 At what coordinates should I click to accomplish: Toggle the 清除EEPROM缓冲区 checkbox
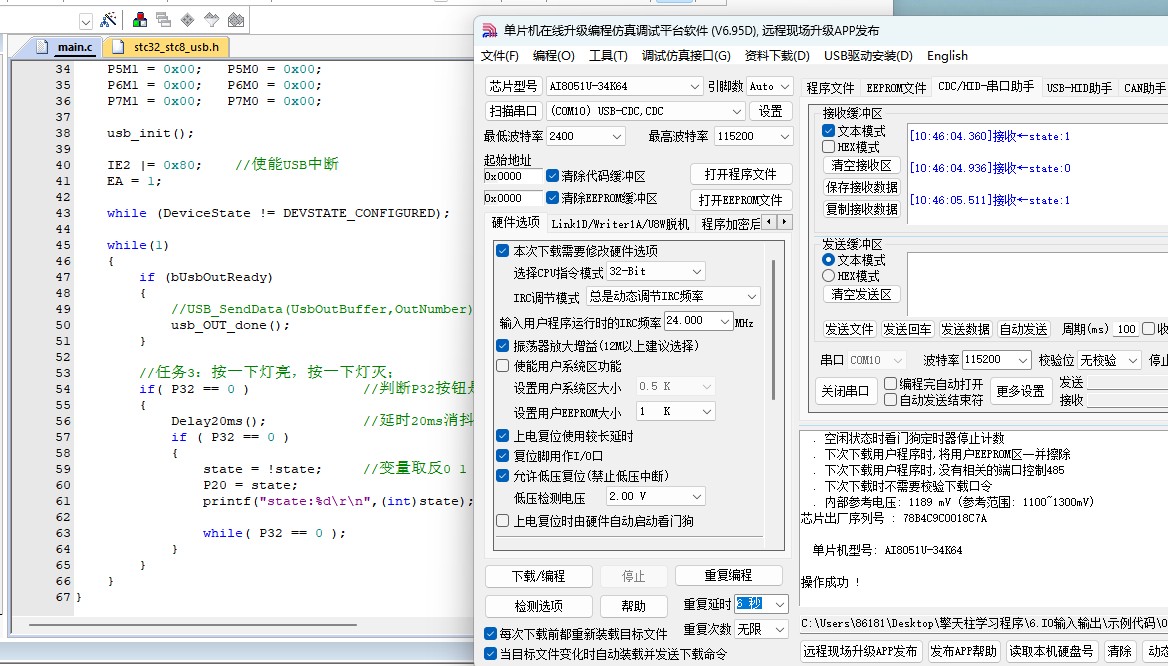point(552,198)
